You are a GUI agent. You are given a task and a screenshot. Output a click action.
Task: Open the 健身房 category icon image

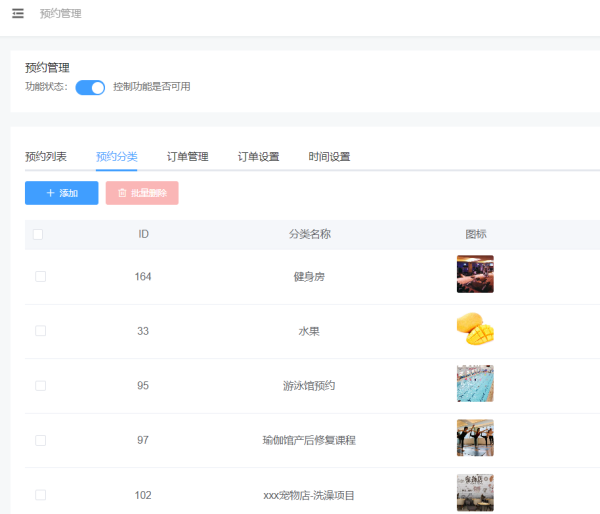[475, 274]
